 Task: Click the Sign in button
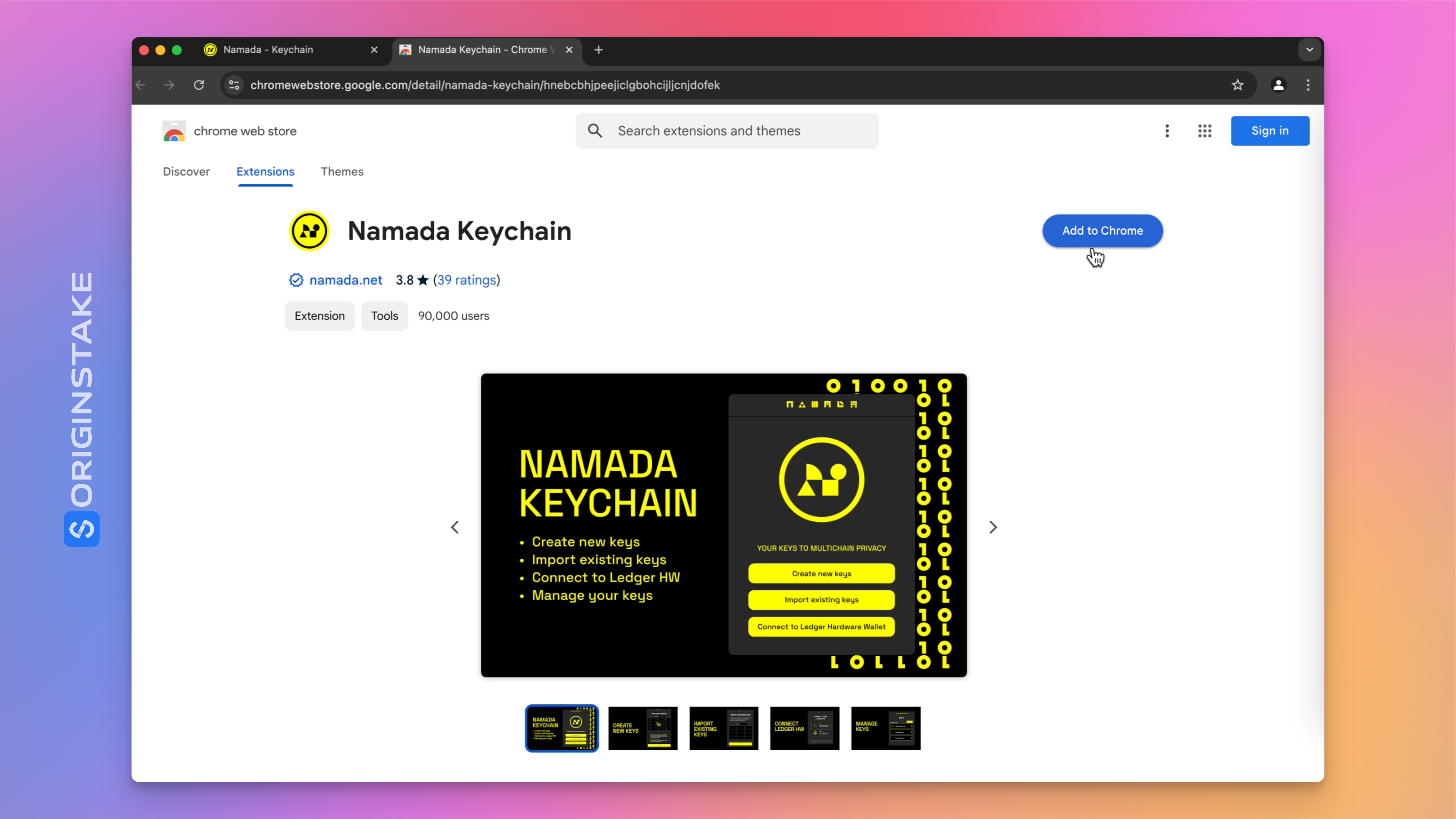click(x=1270, y=131)
